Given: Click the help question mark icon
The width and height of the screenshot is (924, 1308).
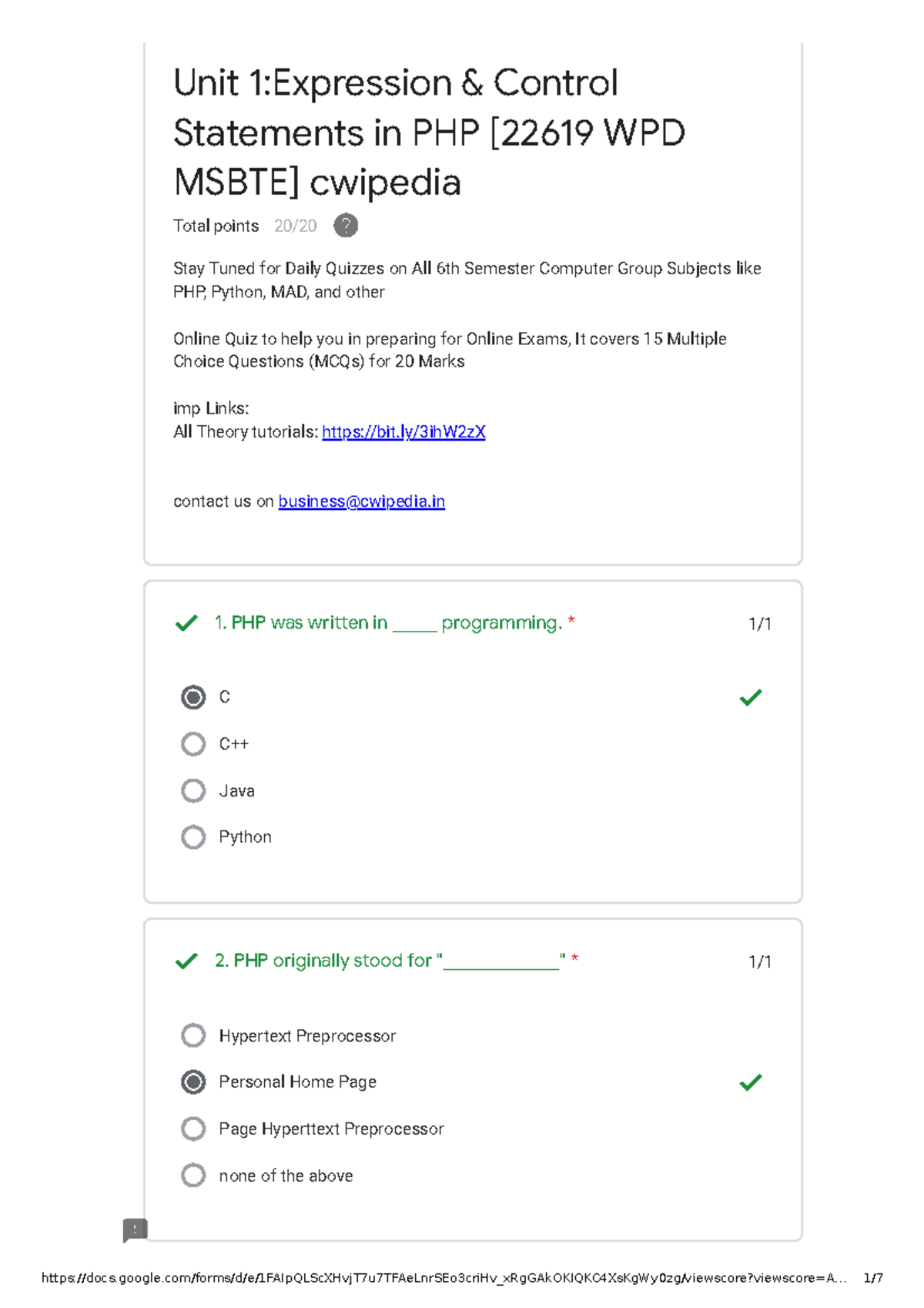Looking at the screenshot, I should 346,226.
